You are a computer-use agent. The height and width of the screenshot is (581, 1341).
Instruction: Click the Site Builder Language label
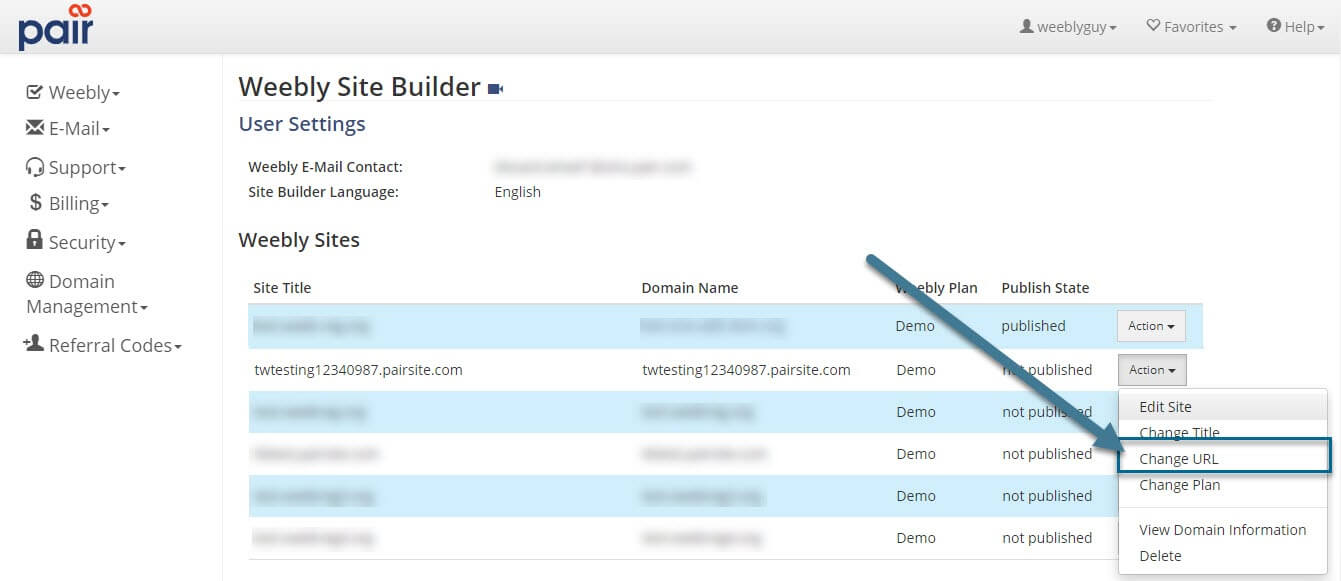[x=324, y=192]
